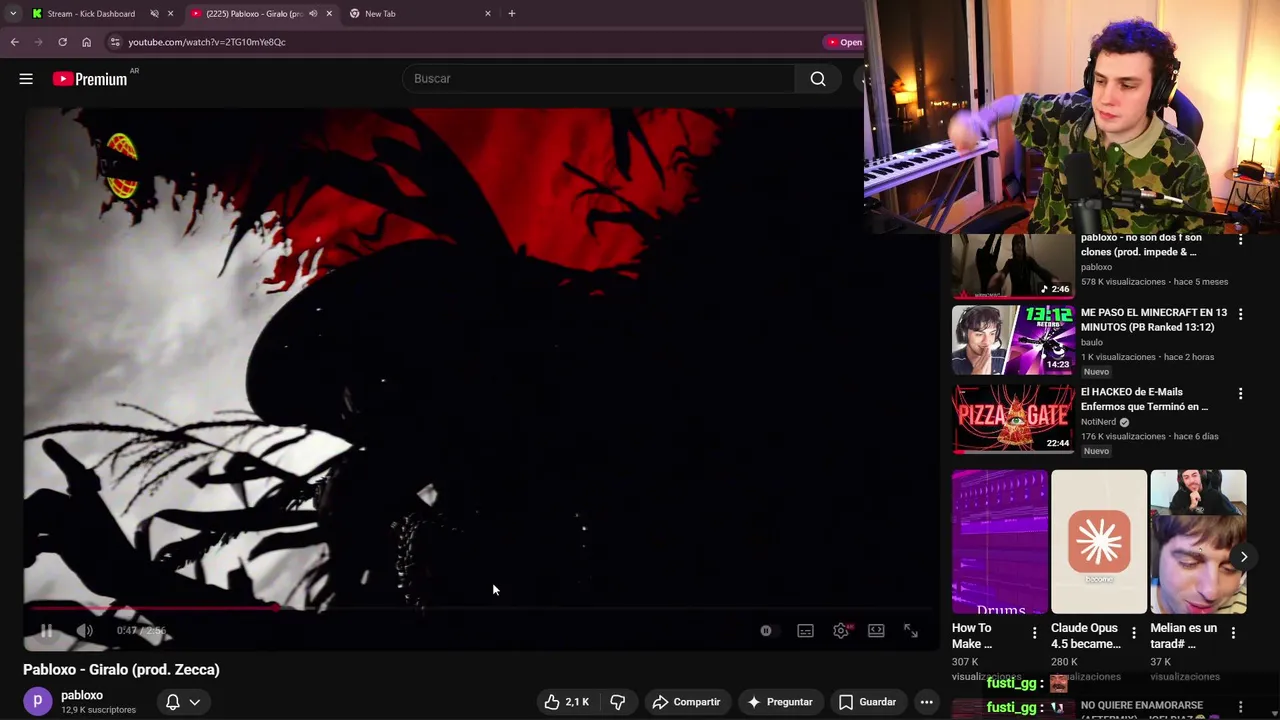Viewport: 1280px width, 720px height.
Task: Open the Drums short thumbnail
Action: (1000, 542)
